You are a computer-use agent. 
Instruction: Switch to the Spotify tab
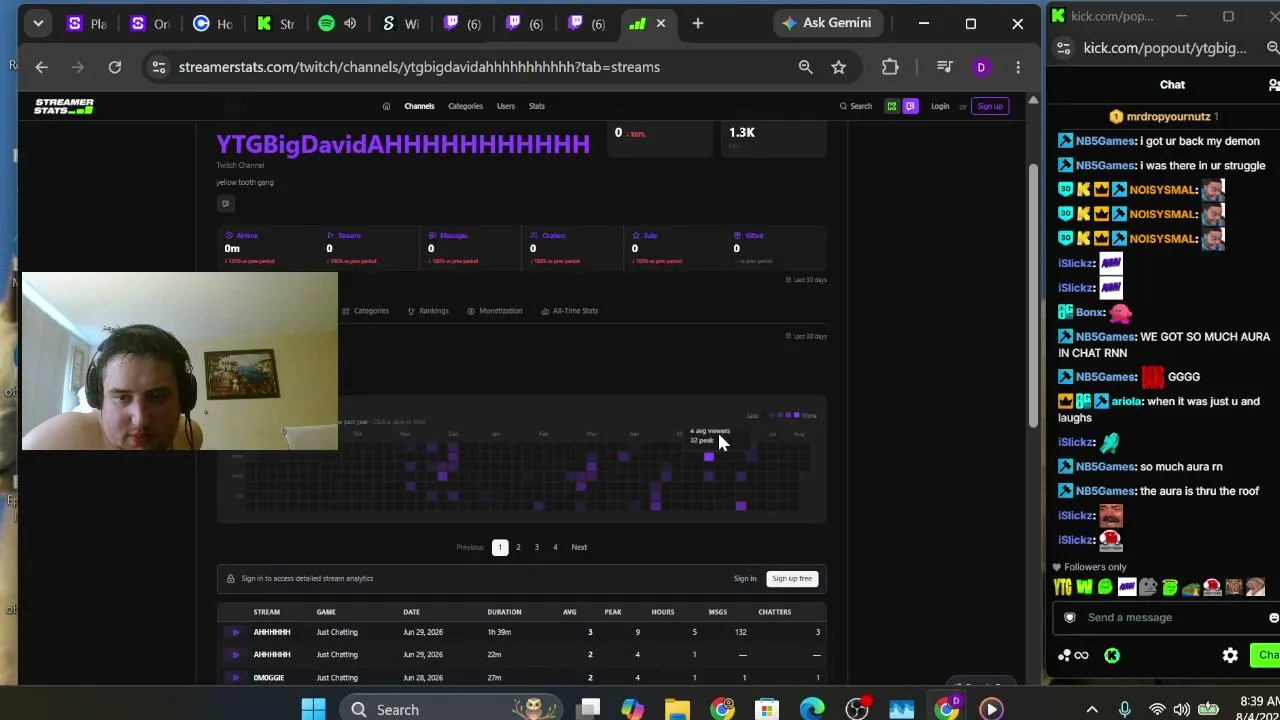337,23
